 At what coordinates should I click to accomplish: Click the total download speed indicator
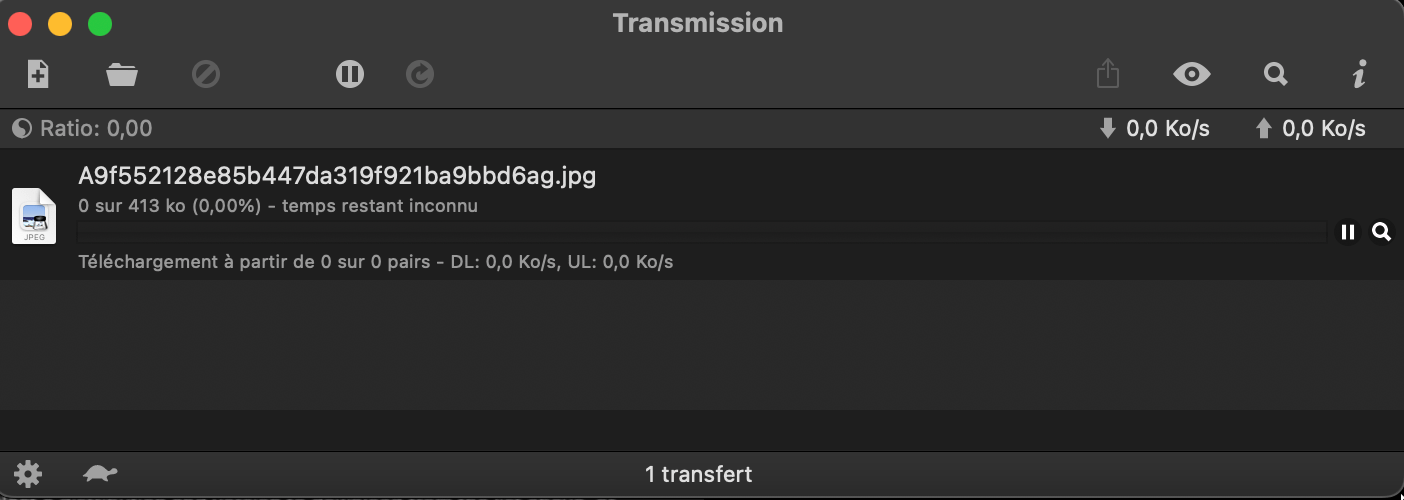(x=1154, y=129)
